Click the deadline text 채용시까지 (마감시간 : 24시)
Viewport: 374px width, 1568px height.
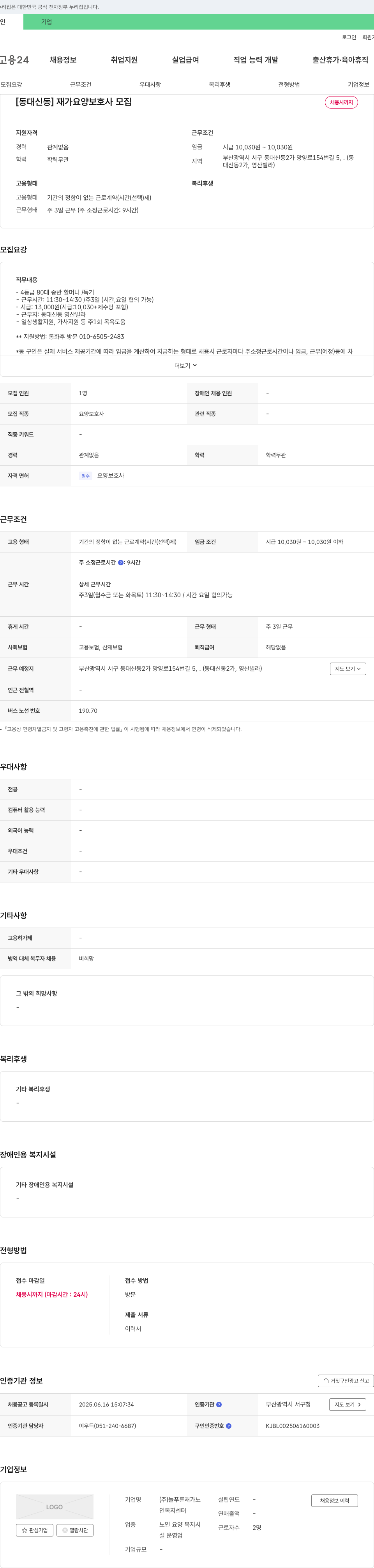[x=52, y=1294]
